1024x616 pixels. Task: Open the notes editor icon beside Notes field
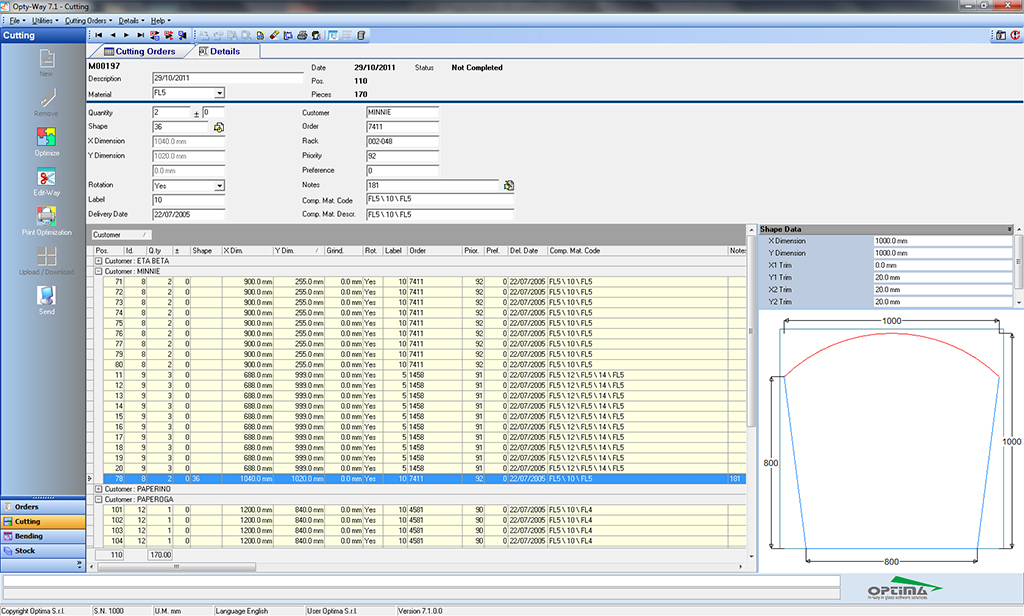[509, 186]
